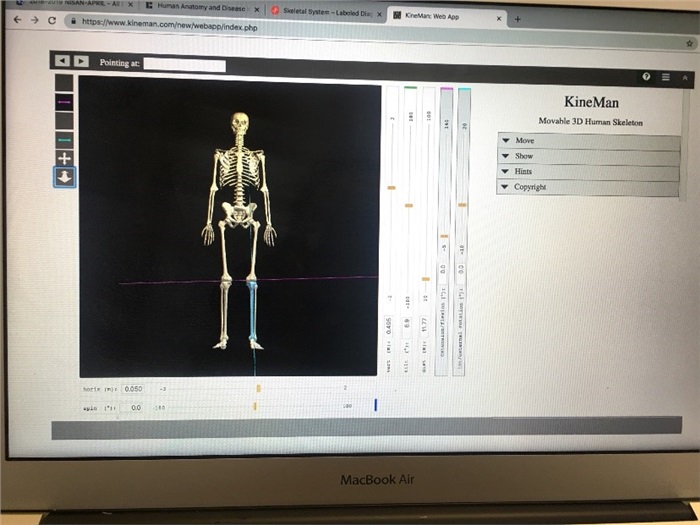Click the tilt value field 6.9
Screen dimensions: 700x525
click(x=407, y=325)
